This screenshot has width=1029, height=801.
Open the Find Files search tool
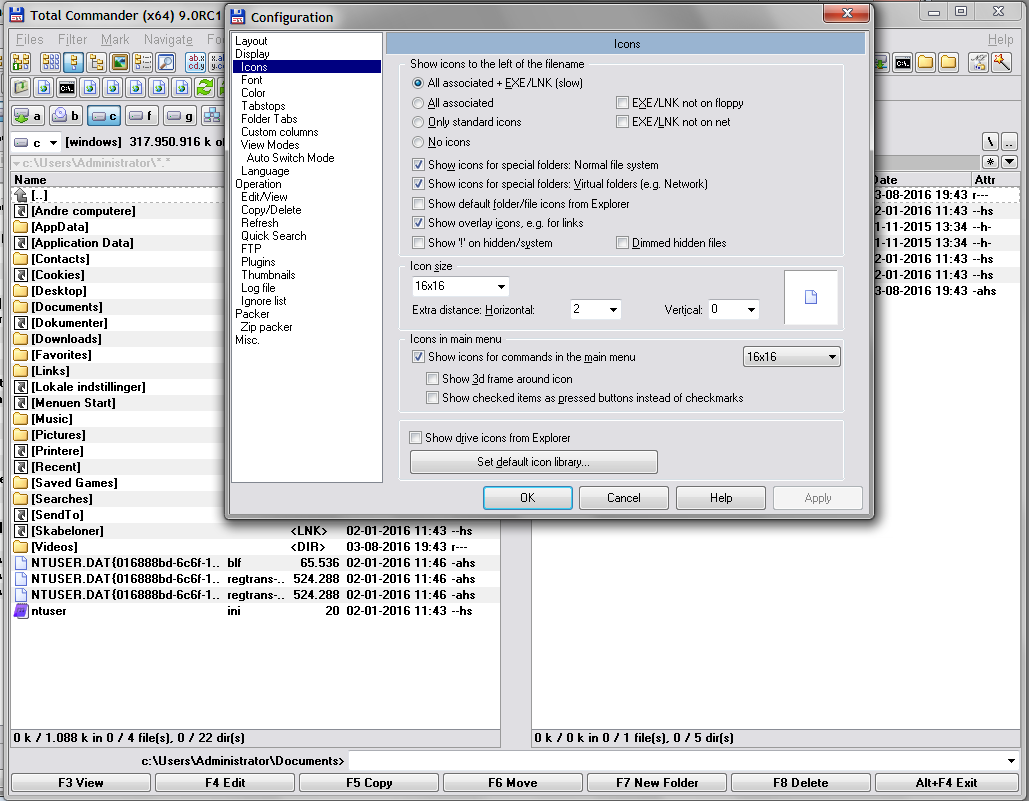164,62
